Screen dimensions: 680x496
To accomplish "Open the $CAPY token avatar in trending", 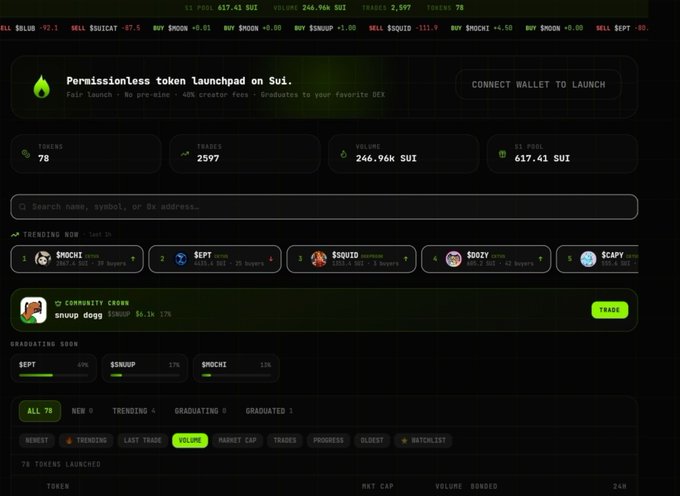I will pos(588,259).
